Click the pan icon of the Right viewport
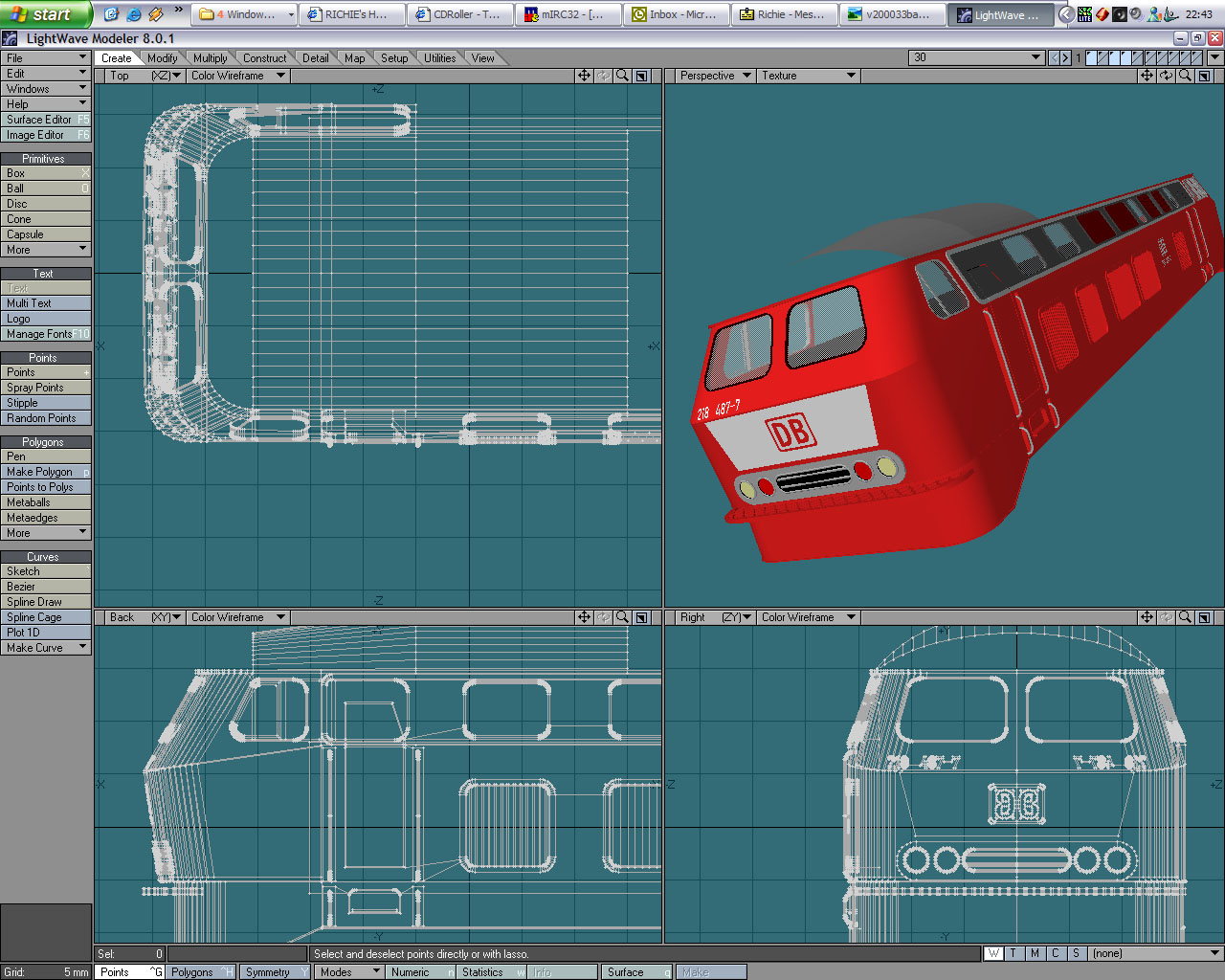Screen dimensions: 1225x980 [x=1147, y=617]
